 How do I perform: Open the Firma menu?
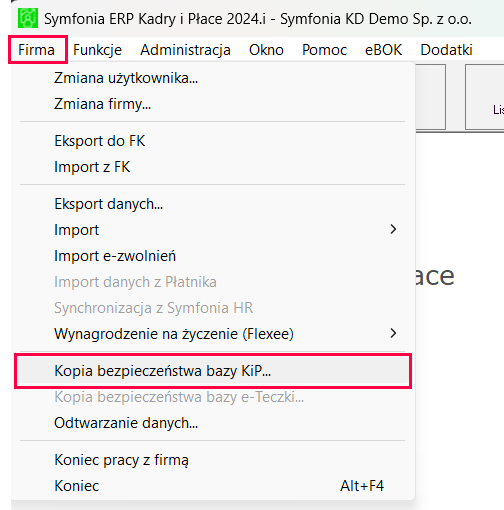coord(36,50)
